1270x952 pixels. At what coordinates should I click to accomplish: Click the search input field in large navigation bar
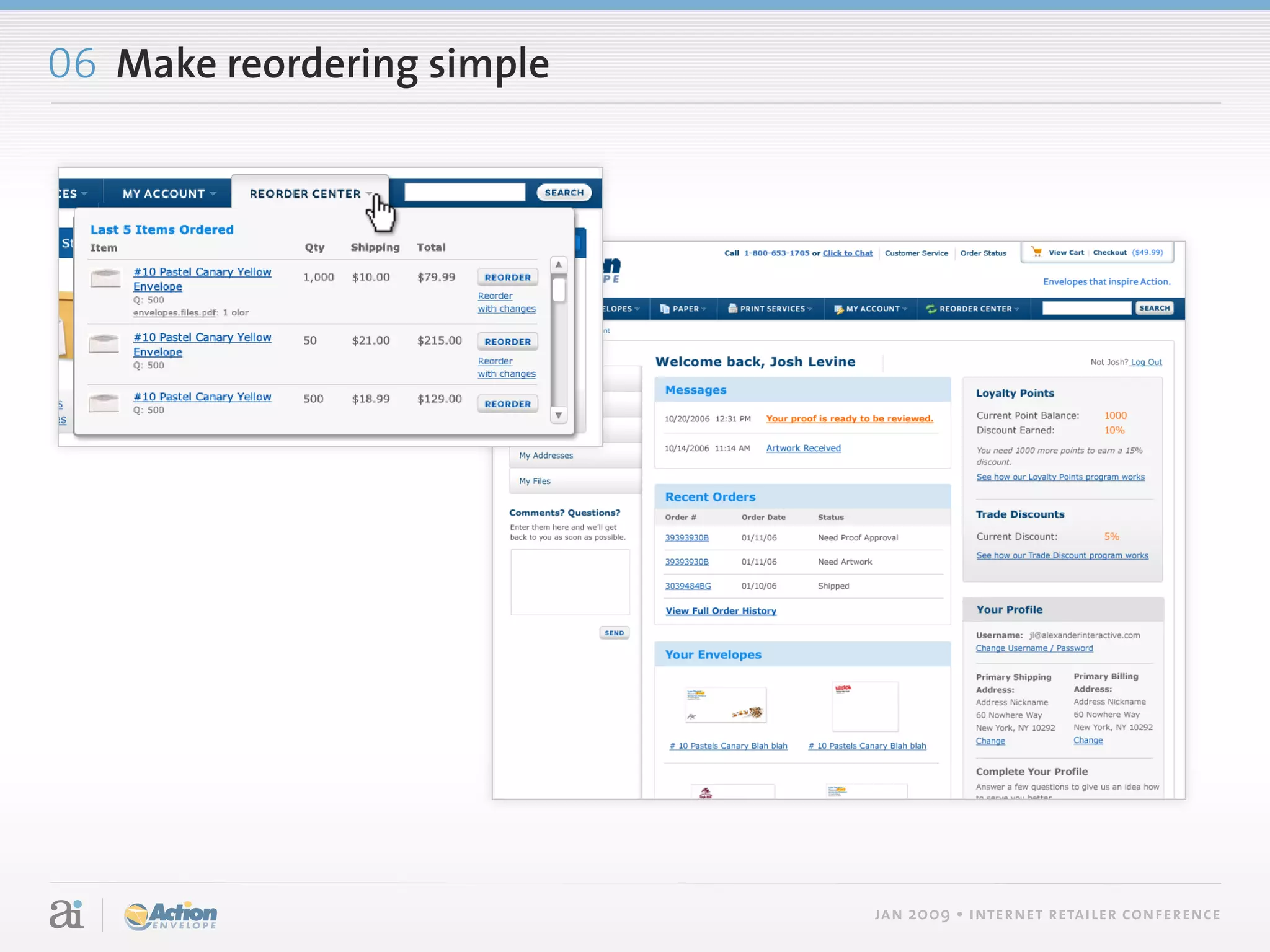tap(464, 193)
